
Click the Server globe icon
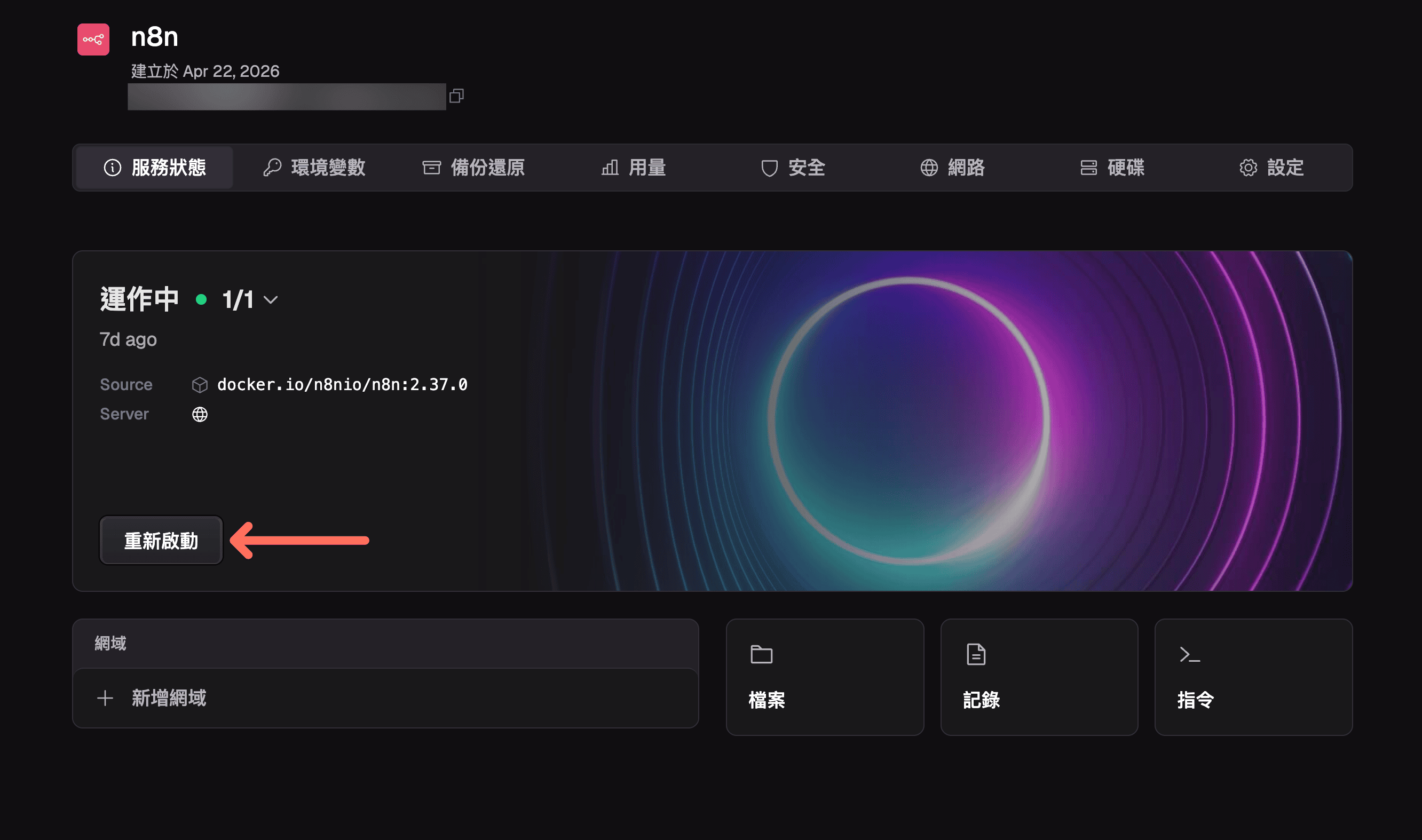pyautogui.click(x=200, y=414)
